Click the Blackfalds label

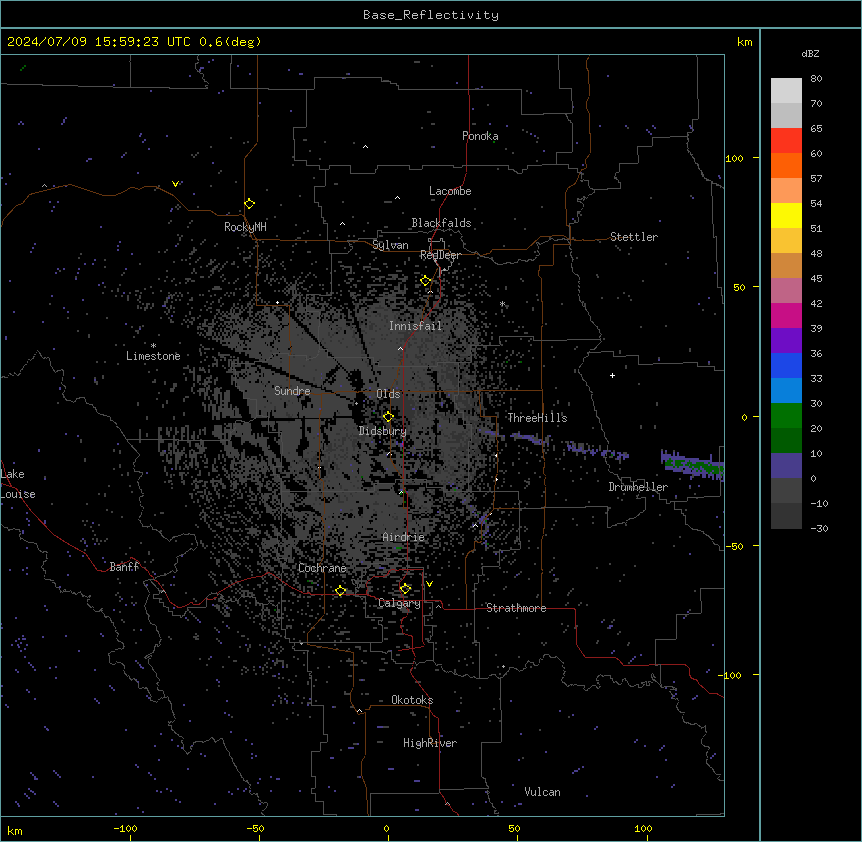point(441,223)
